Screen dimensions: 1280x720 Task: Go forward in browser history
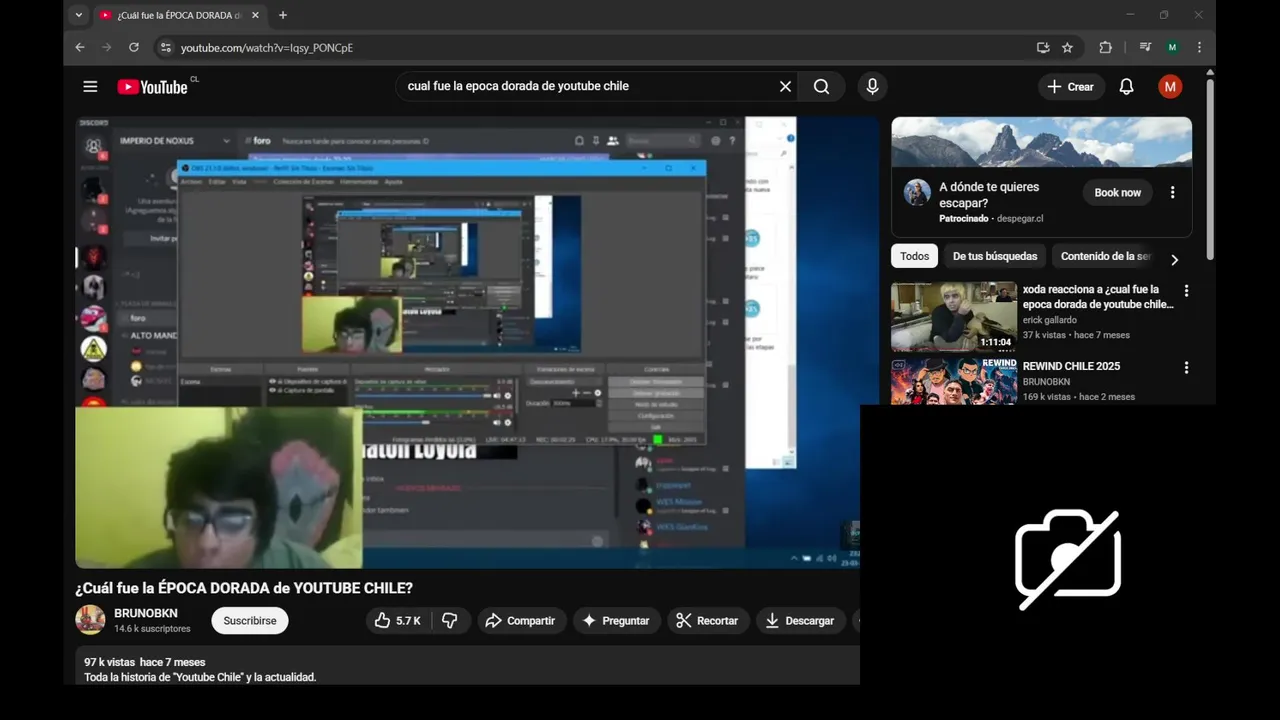pos(107,47)
